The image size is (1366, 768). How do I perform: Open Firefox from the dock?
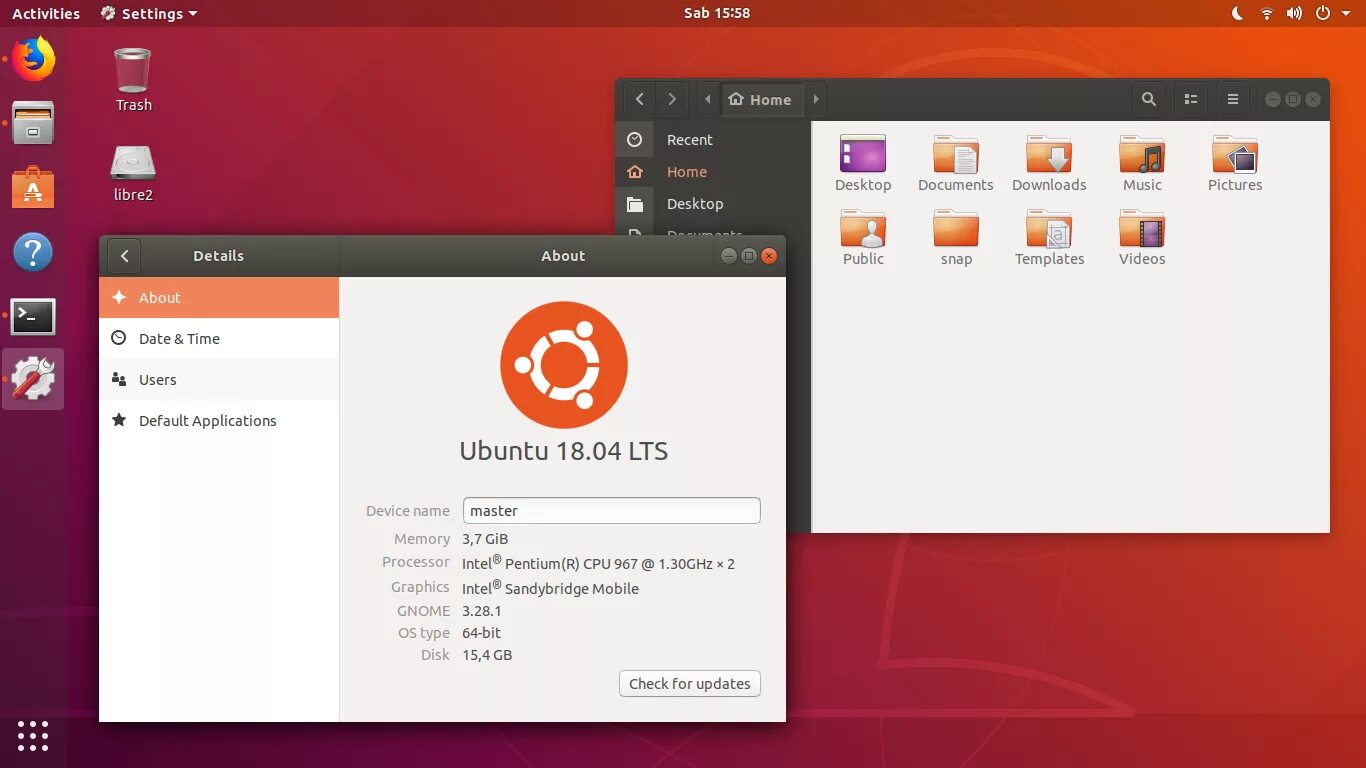click(x=33, y=59)
